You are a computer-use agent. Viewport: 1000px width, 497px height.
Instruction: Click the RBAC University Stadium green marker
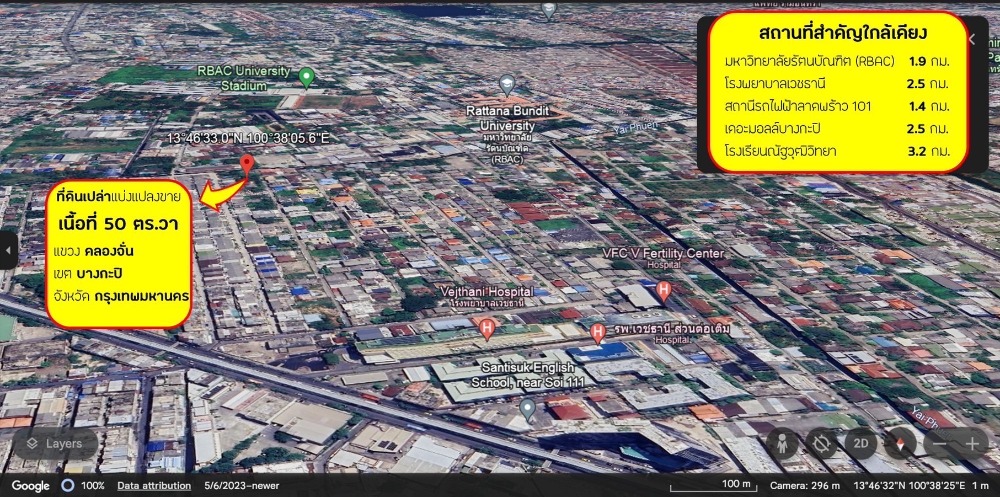pyautogui.click(x=308, y=76)
